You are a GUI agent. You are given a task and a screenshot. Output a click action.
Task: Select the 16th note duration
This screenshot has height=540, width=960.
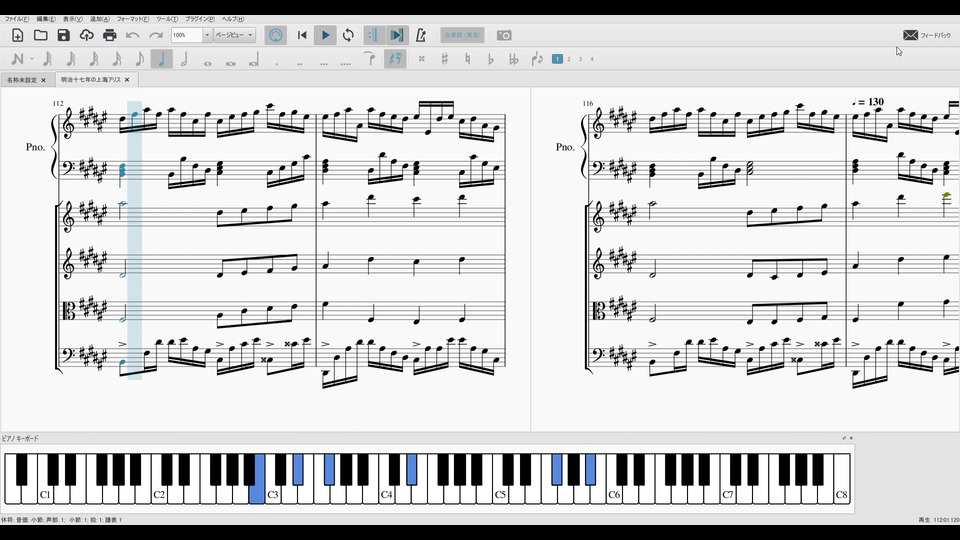[116, 59]
